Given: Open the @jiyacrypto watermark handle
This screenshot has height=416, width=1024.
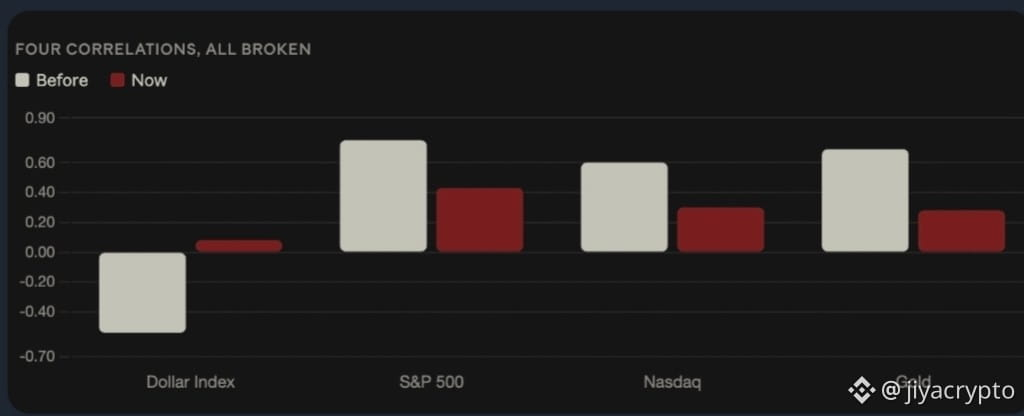Looking at the screenshot, I should (947, 391).
